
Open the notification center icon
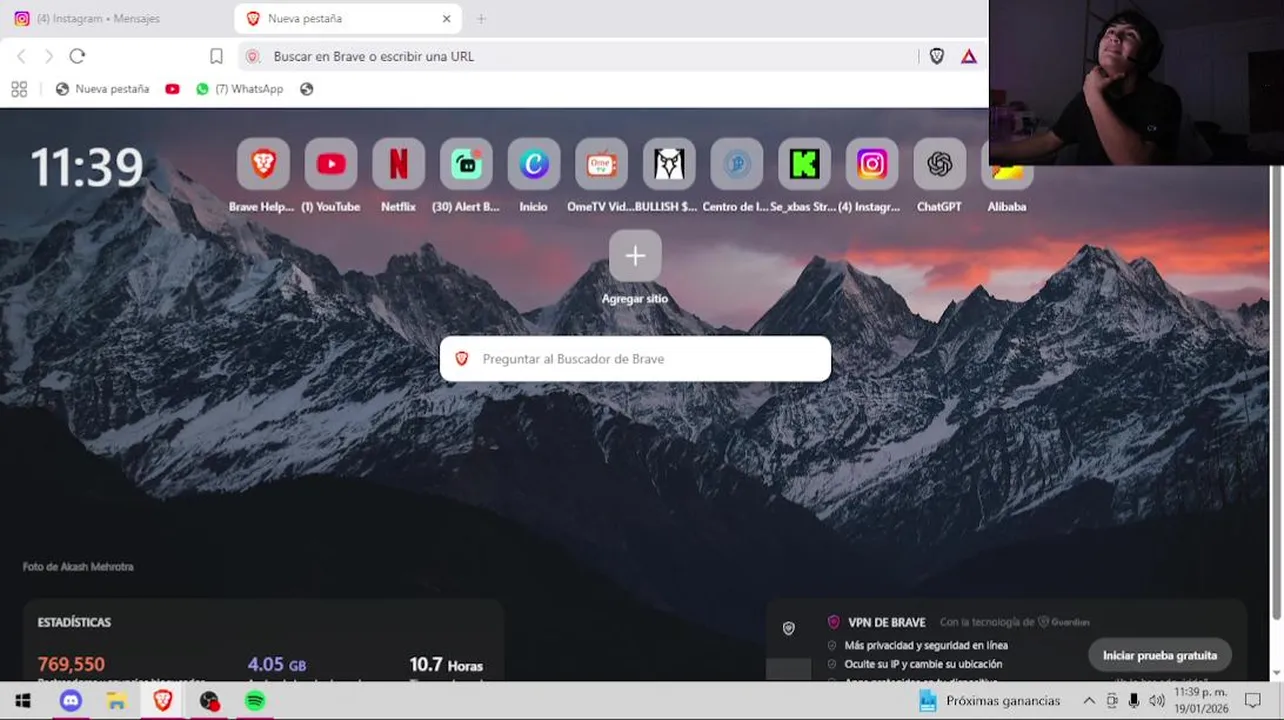coord(1253,701)
